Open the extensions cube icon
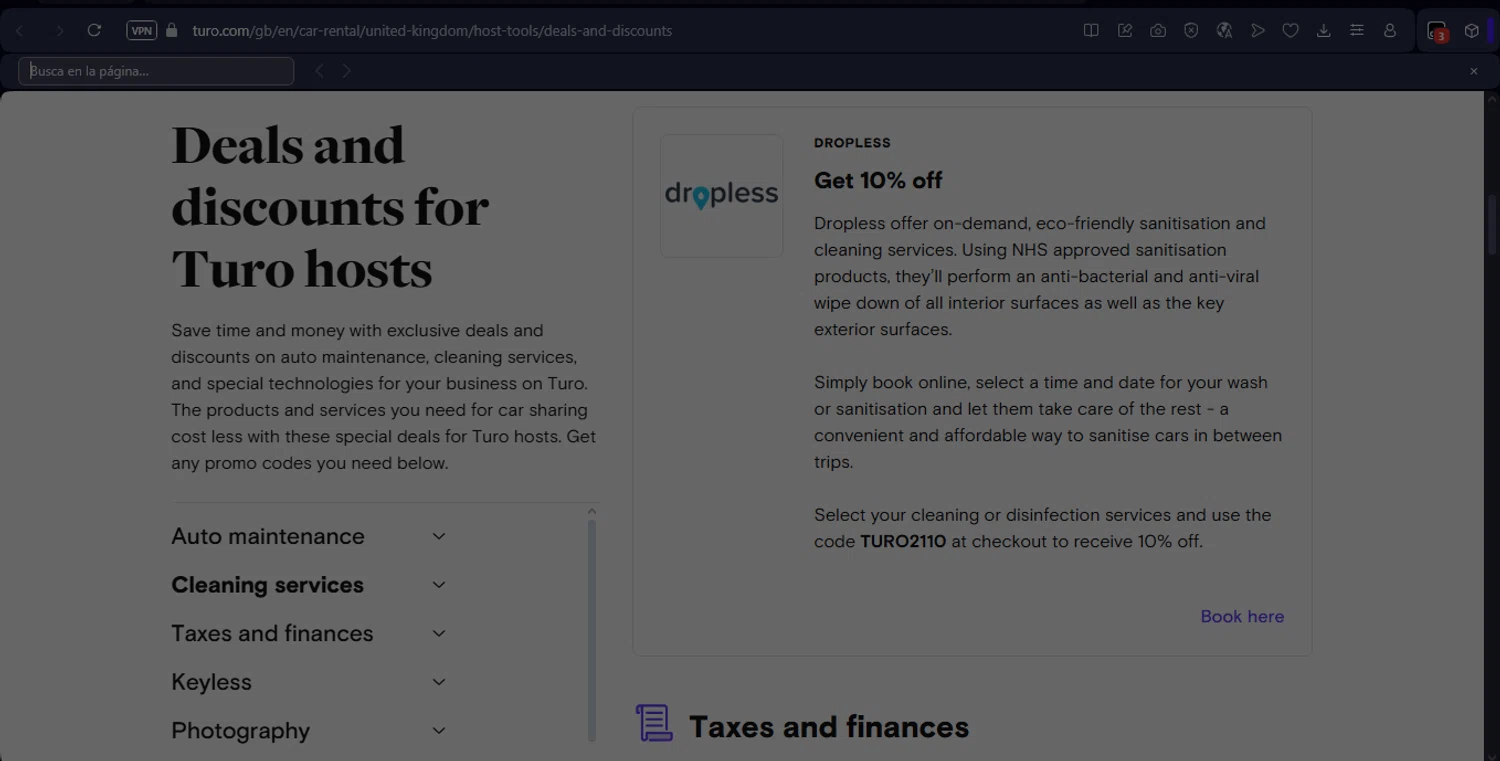Viewport: 1500px width, 761px height. pos(1472,31)
